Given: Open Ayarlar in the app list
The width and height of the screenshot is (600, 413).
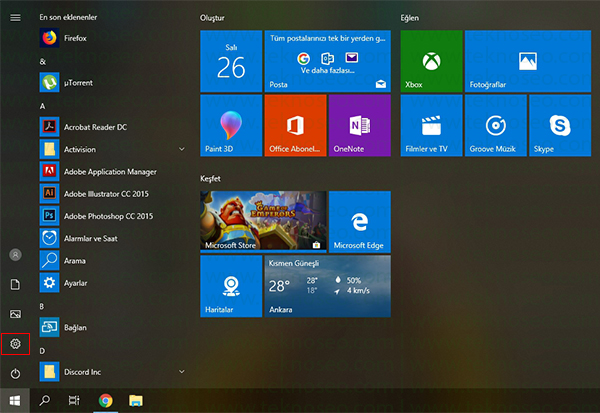Looking at the screenshot, I should coord(112,282).
